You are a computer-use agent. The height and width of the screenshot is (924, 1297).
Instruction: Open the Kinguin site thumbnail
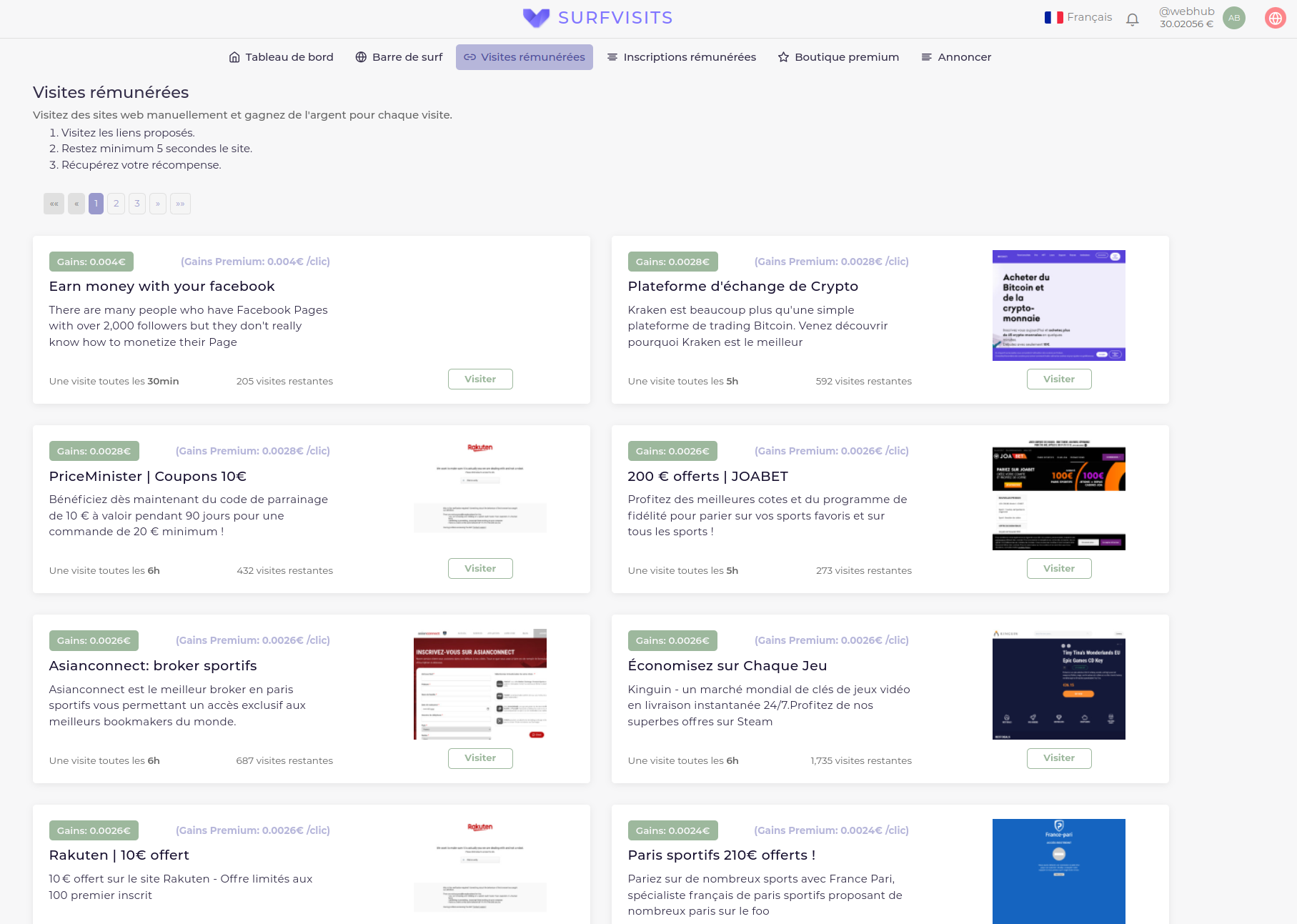[1059, 684]
